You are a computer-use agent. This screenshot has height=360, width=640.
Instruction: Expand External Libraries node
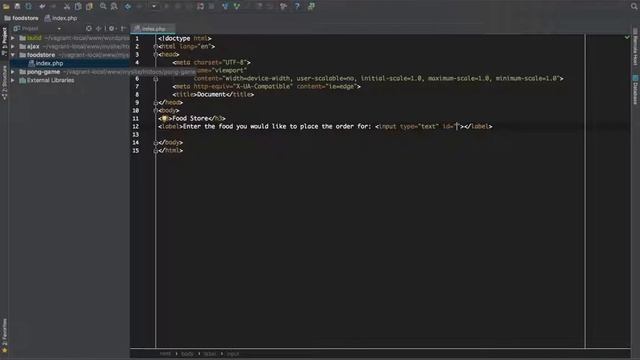[13, 80]
